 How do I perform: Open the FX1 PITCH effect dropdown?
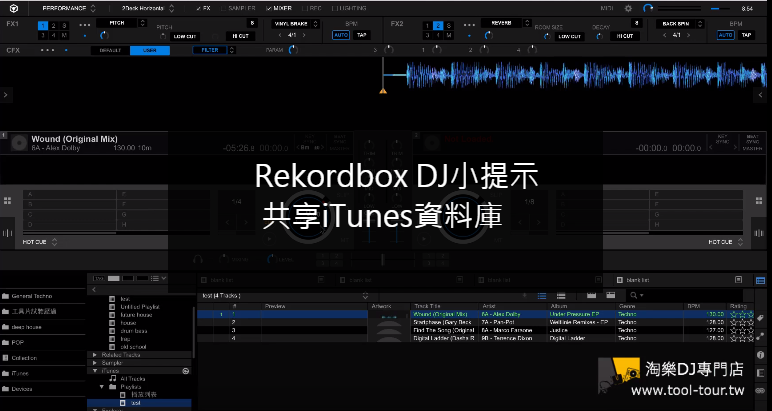[x=121, y=23]
